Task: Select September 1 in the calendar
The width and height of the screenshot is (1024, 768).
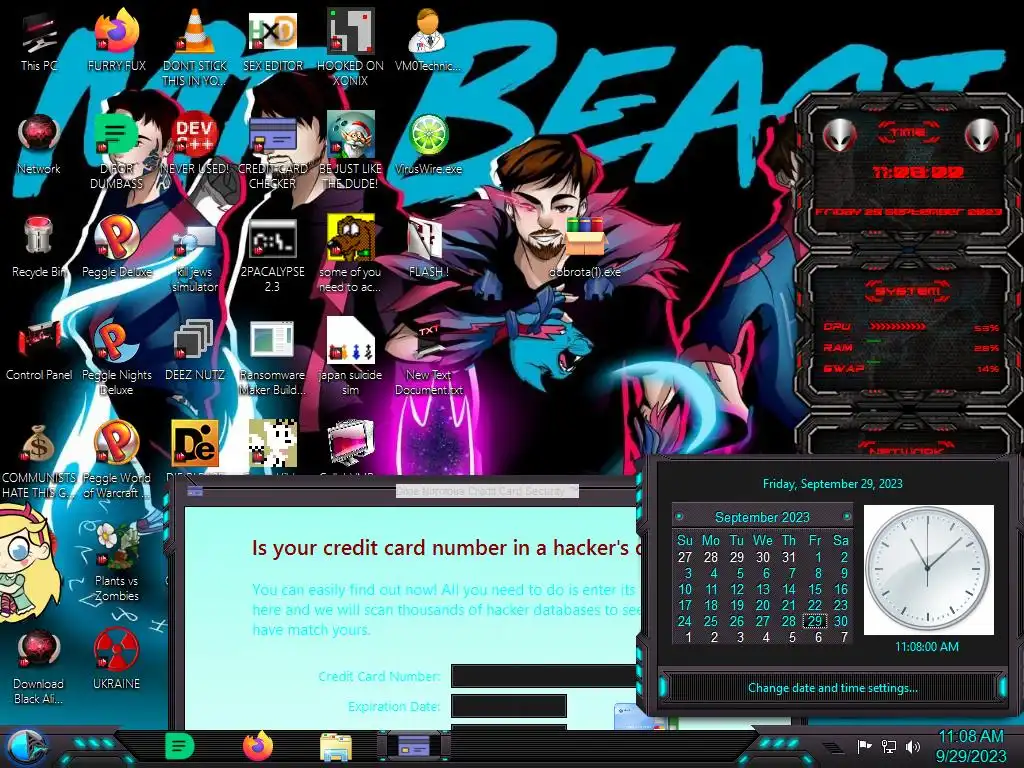Action: [x=818, y=557]
